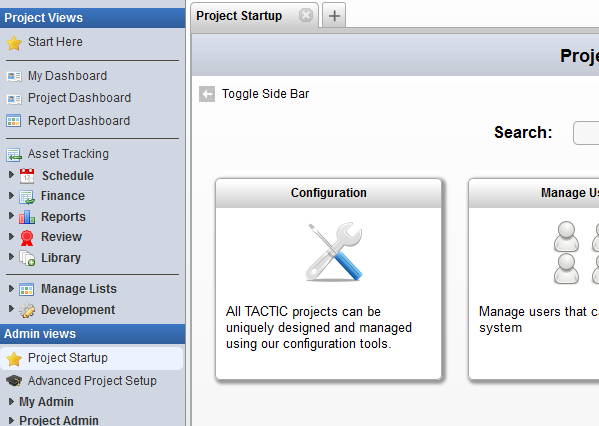Screen dimensions: 599x426
Task: Click the Library documents icon
Action: pos(27,258)
